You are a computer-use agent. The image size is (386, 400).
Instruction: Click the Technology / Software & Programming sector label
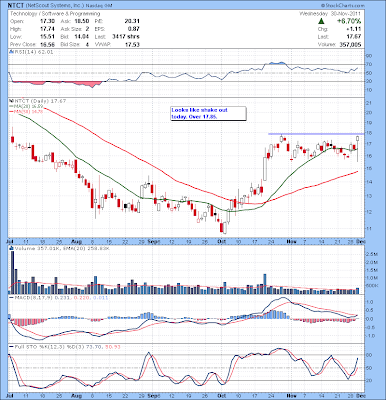55,14
